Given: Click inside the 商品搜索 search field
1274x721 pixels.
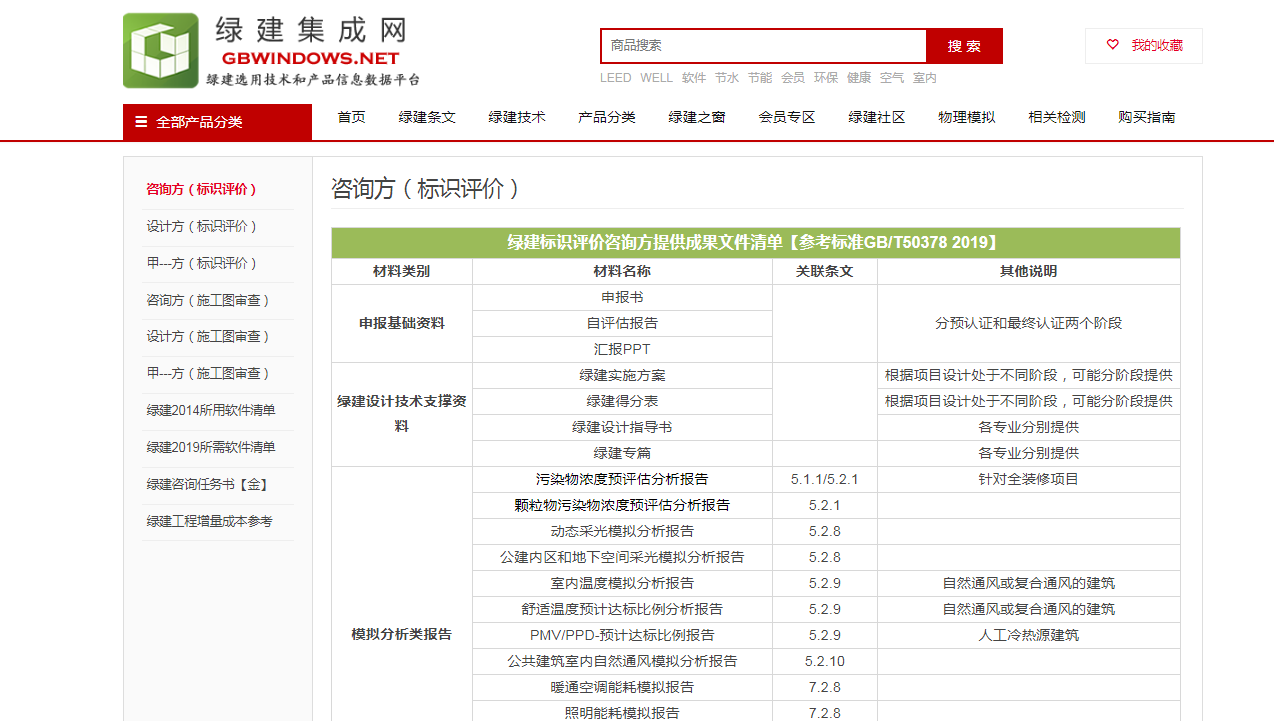Looking at the screenshot, I should (762, 45).
